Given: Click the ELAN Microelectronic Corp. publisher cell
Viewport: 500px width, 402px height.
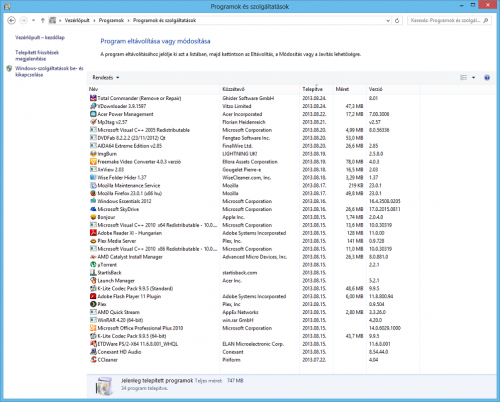Looking at the screenshot, I should (x=253, y=344).
